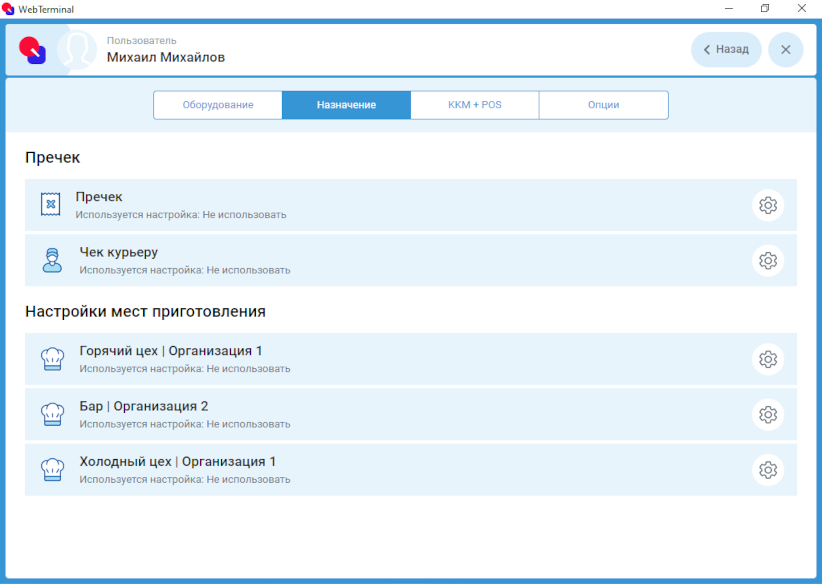The width and height of the screenshot is (822, 584).
Task: Click chef hat icon for Бар
Action: coord(52,414)
